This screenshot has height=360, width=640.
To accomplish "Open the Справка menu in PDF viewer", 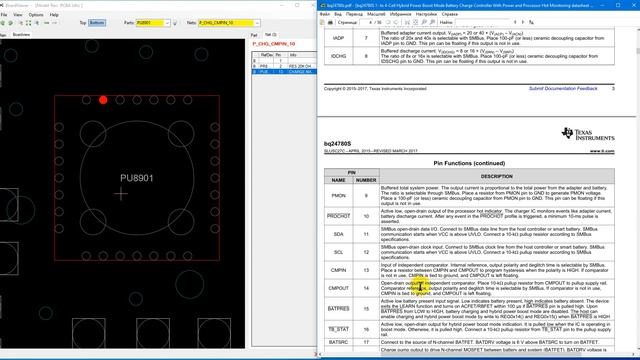I will pyautogui.click(x=449, y=14).
